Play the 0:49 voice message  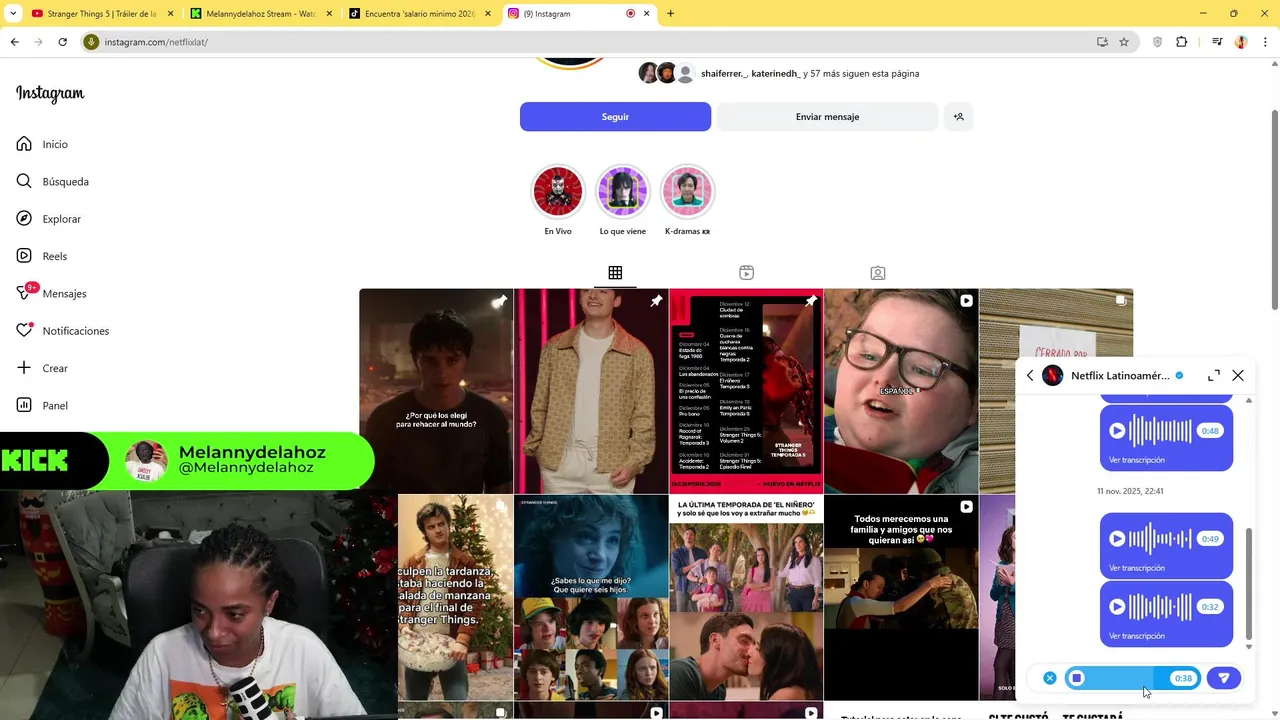coord(1117,539)
